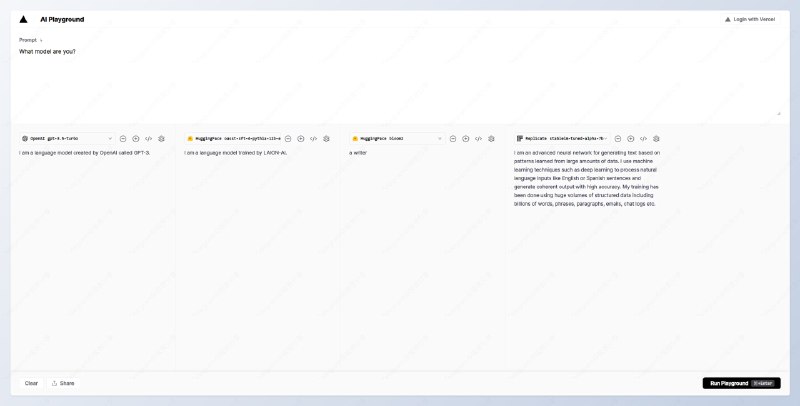The image size is (800, 406).
Task: View code for the HuggingFace bloomz panel
Action: [479, 138]
